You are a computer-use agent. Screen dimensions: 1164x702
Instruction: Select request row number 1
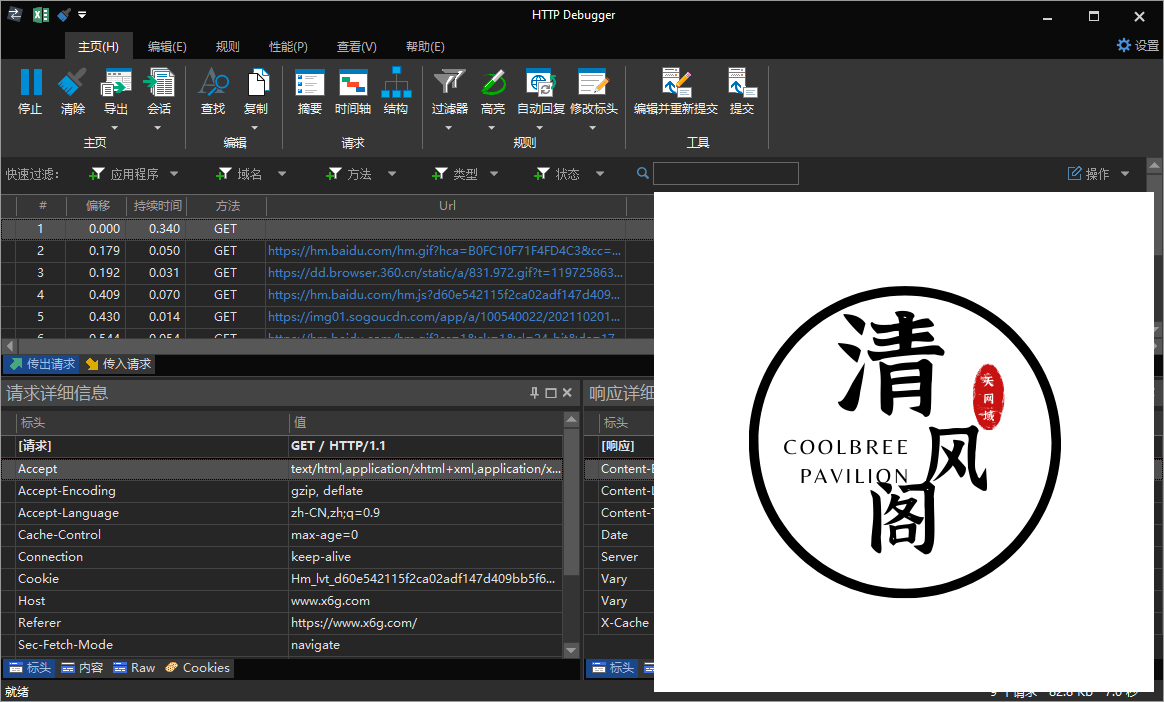327,229
